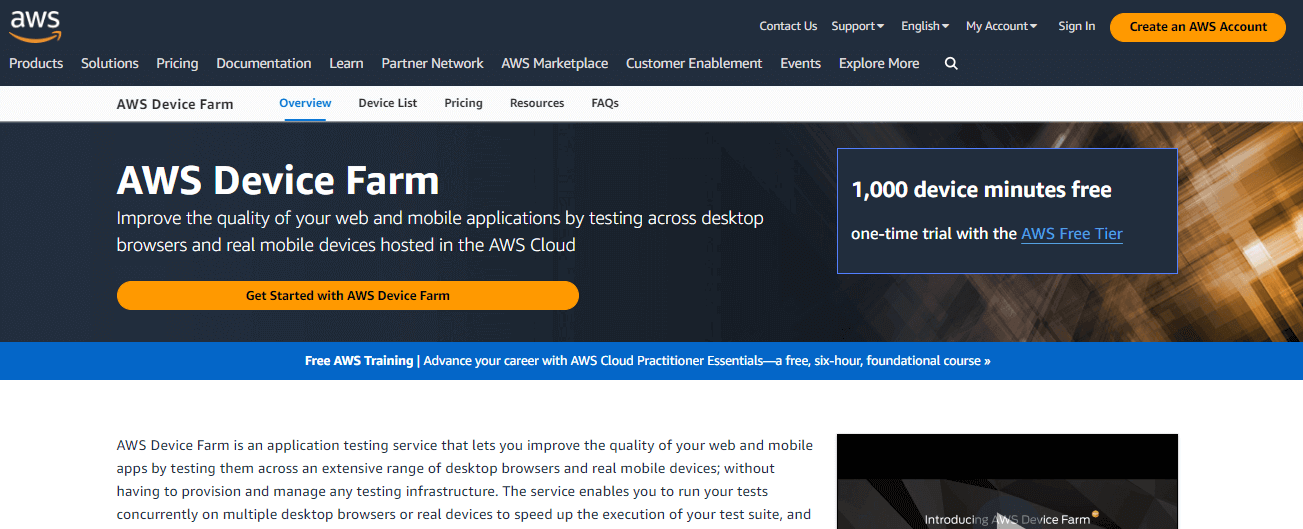
Task: Click the AWS Device Farm subnav title
Action: [x=175, y=104]
